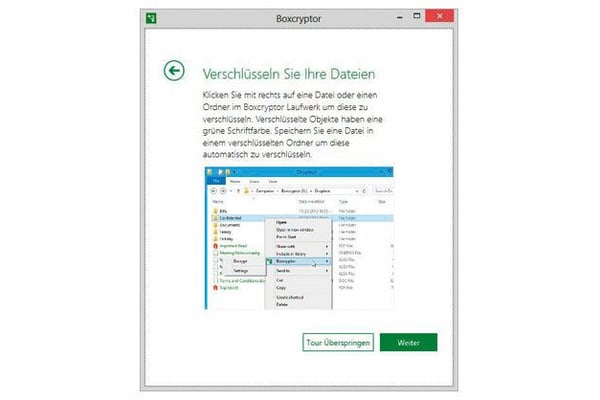Expand the Share with submenu
Viewport: 600px width, 400px height.
(x=327, y=246)
